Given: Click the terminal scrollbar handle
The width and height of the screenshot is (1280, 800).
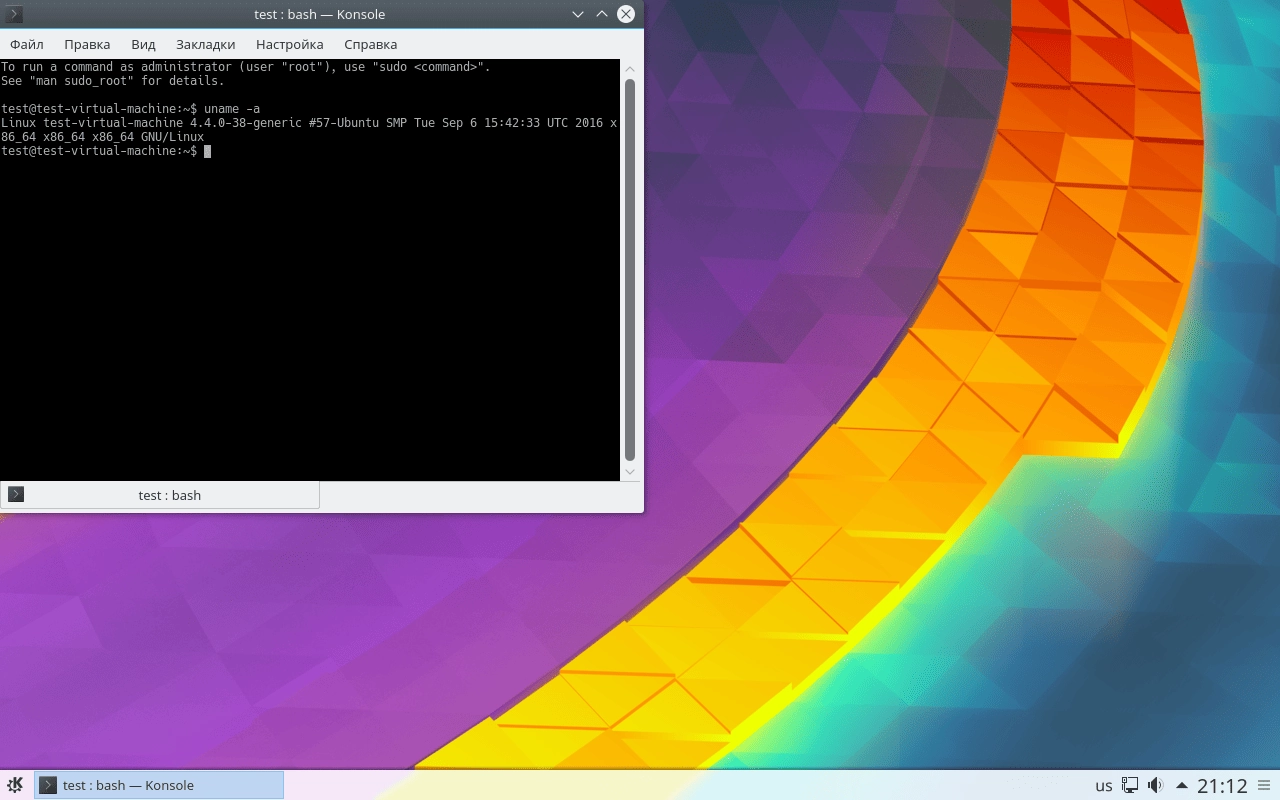Looking at the screenshot, I should (630, 270).
